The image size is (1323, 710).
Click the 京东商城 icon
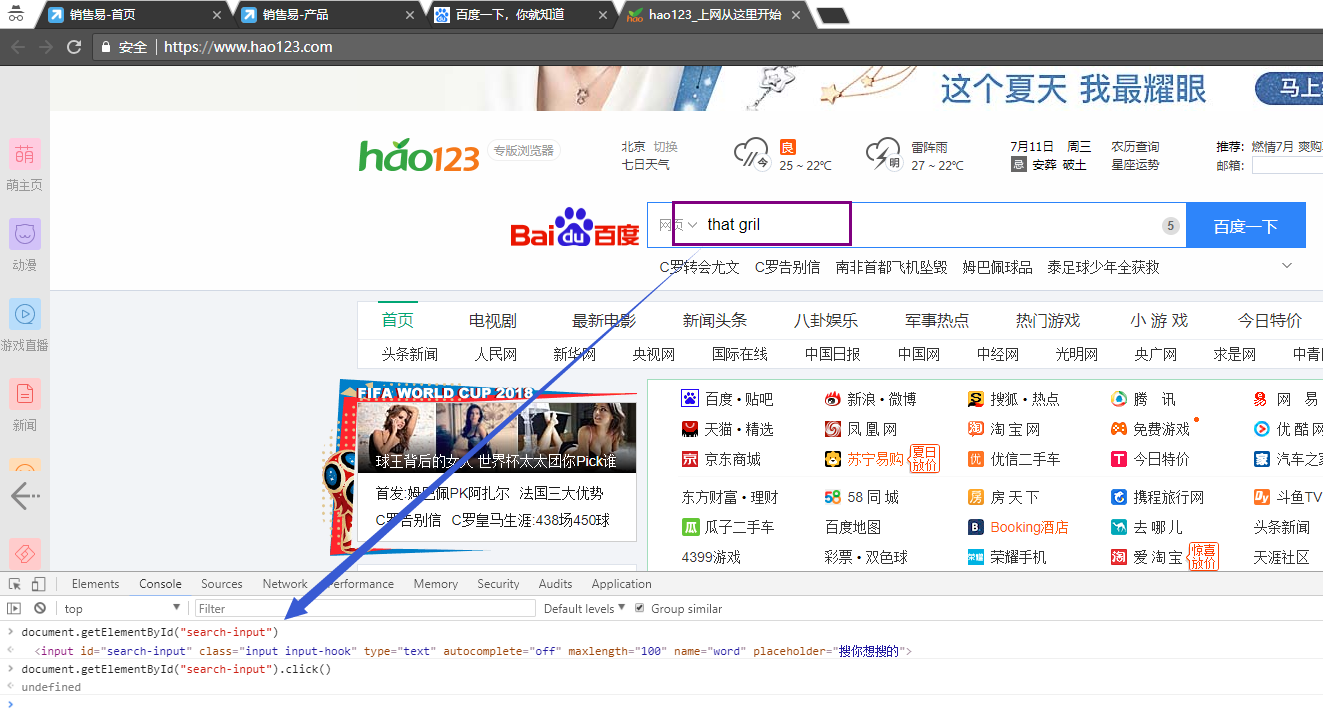point(690,459)
